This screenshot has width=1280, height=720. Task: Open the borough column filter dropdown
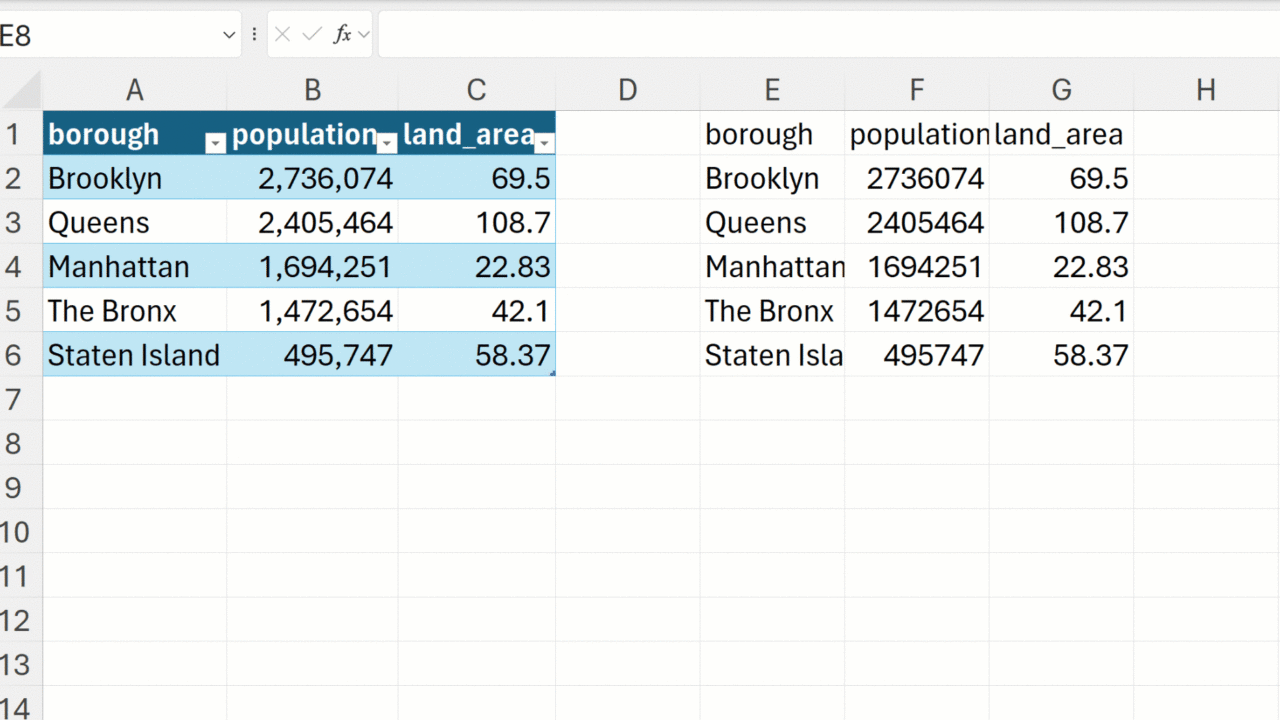(x=215, y=144)
